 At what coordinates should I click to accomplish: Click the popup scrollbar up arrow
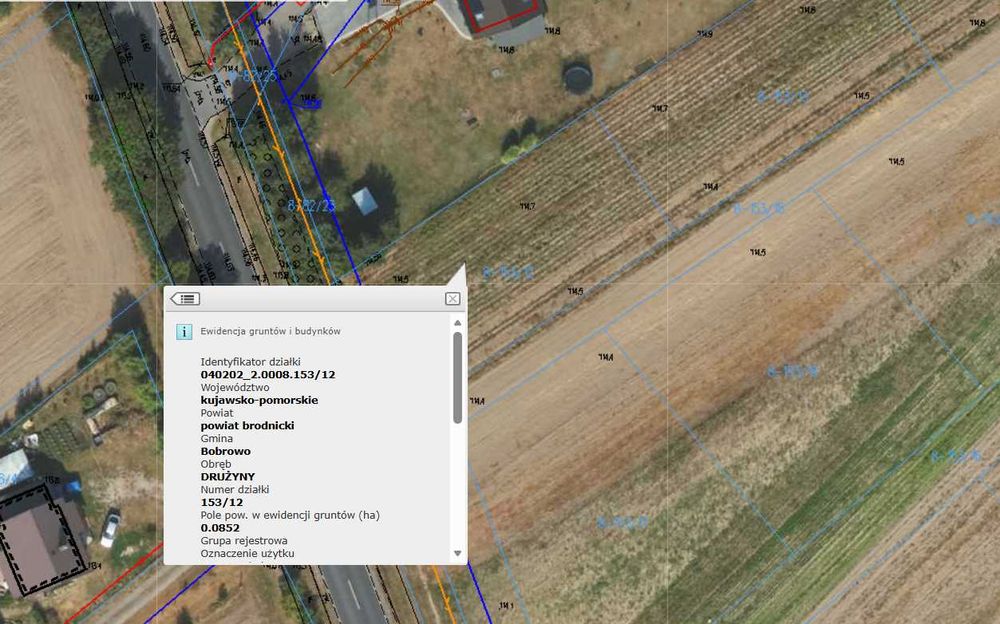457,323
